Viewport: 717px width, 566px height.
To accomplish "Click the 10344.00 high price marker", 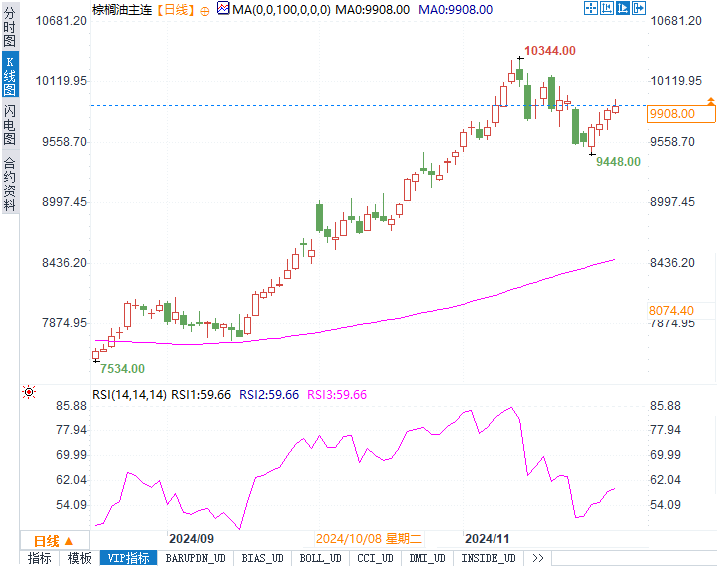I will click(x=550, y=51).
